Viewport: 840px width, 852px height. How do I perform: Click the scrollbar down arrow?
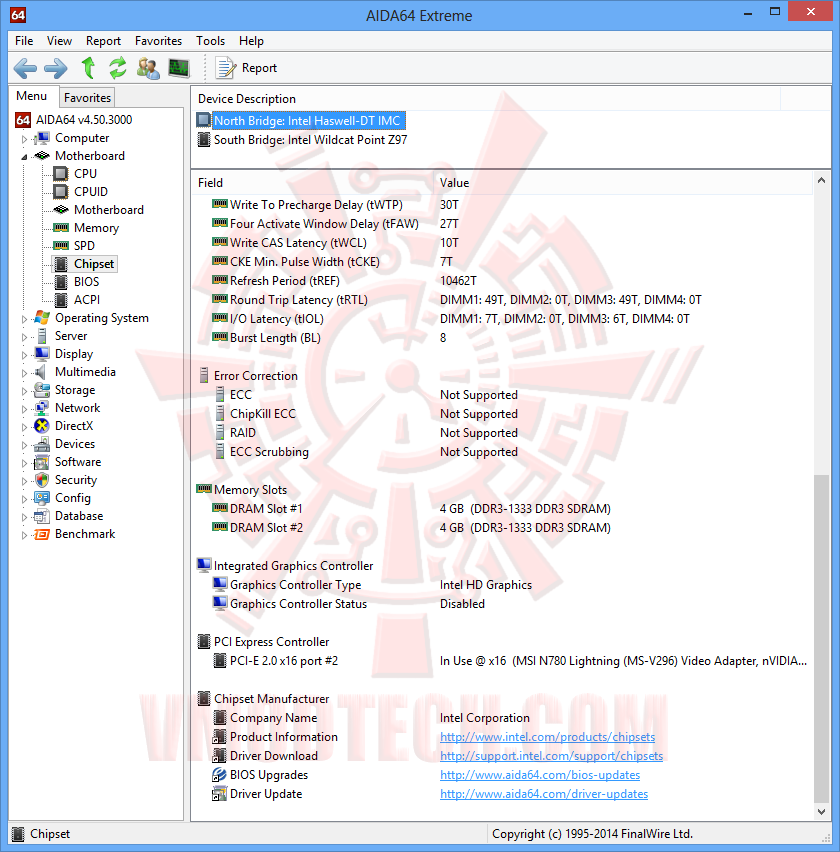[x=822, y=811]
